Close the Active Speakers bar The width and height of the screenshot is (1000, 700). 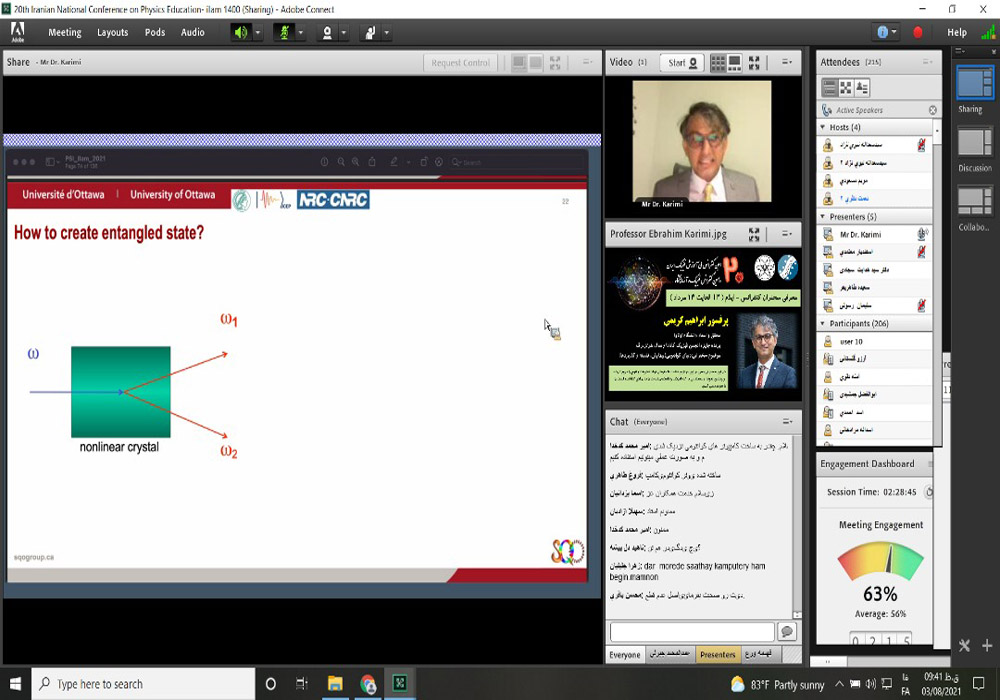pyautogui.click(x=933, y=110)
